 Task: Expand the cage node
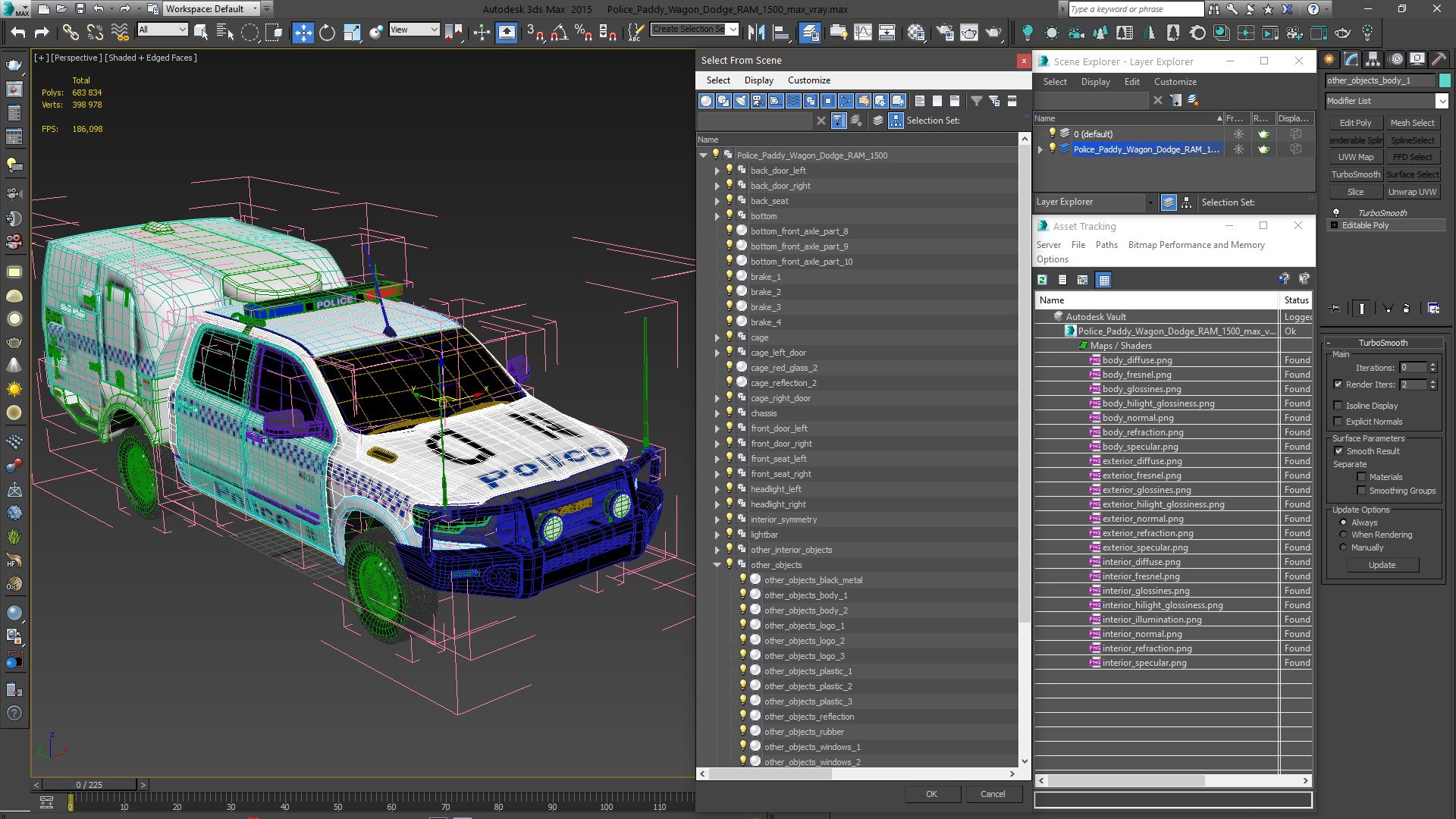(717, 337)
